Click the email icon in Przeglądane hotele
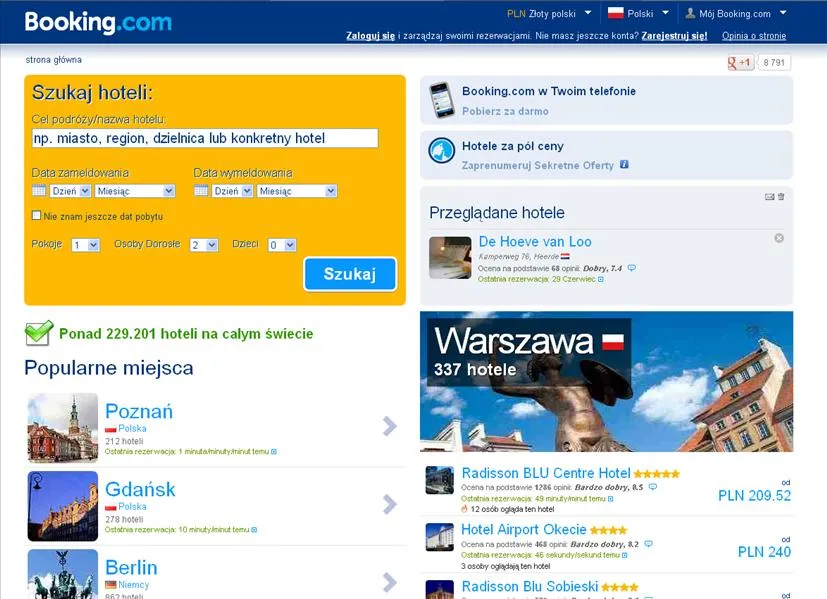This screenshot has width=827, height=599. click(x=770, y=197)
